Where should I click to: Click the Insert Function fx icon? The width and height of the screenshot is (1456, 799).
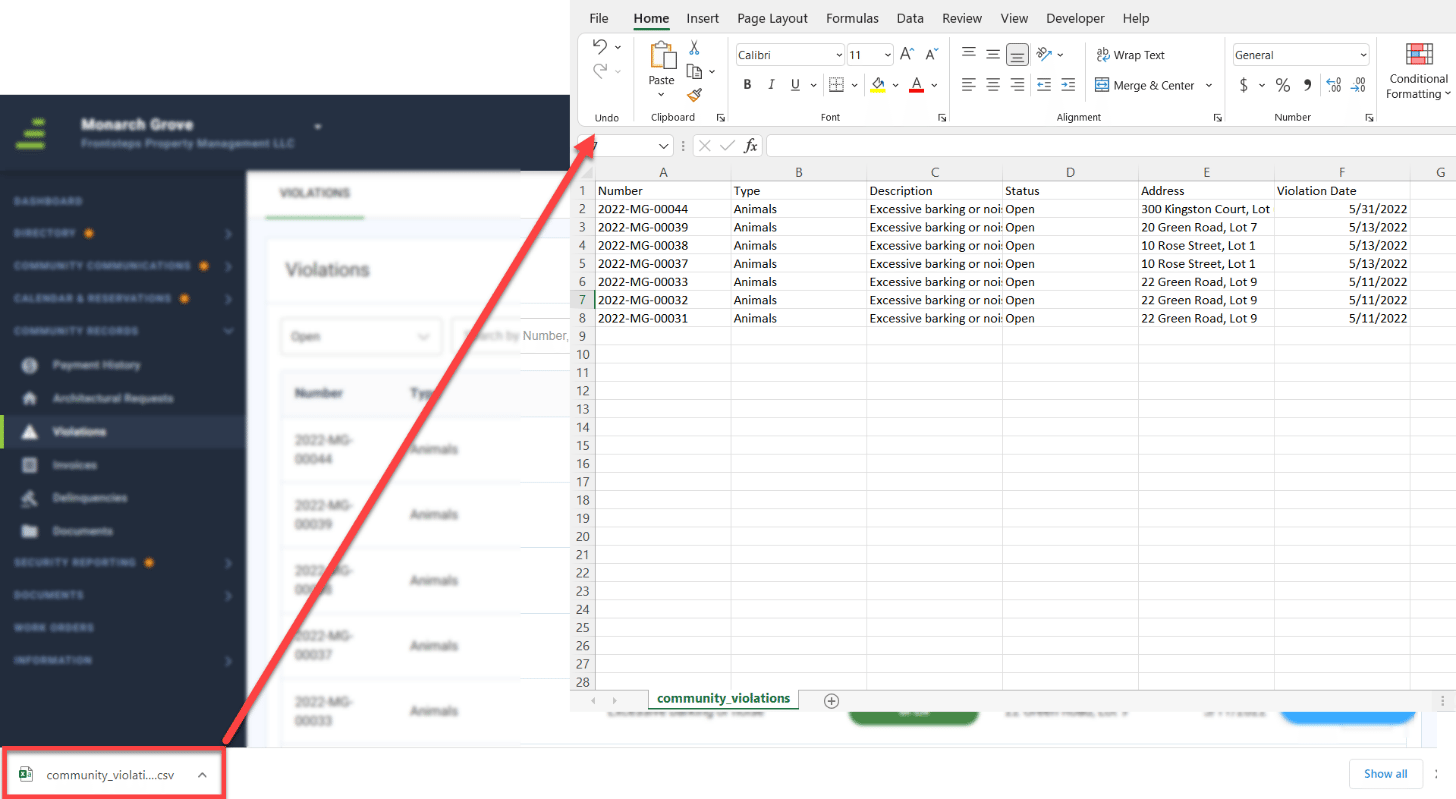751,146
